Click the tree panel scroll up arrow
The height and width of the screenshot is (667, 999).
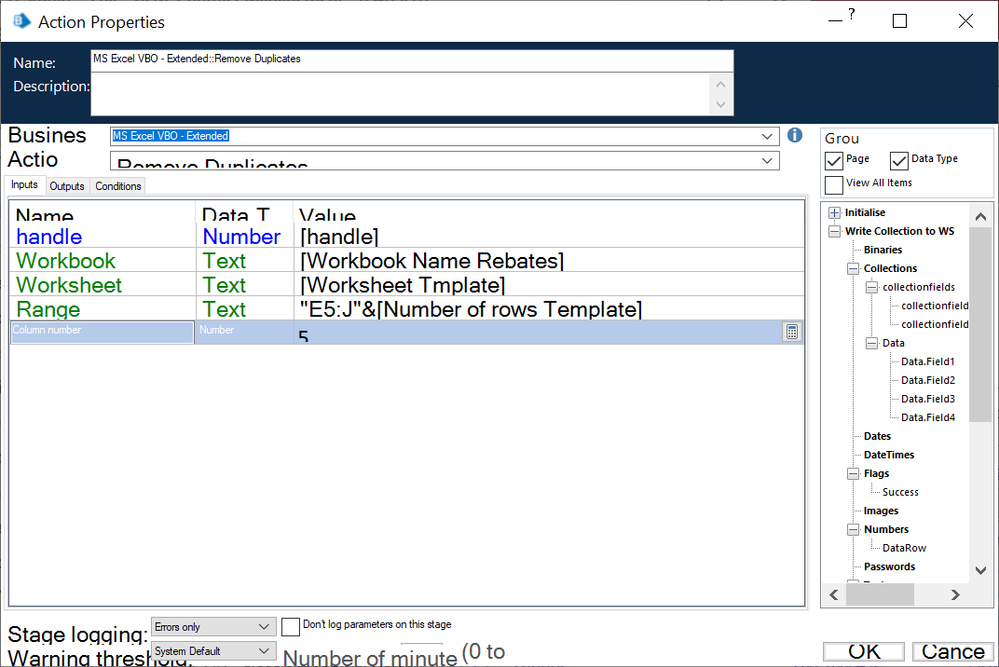(x=981, y=217)
